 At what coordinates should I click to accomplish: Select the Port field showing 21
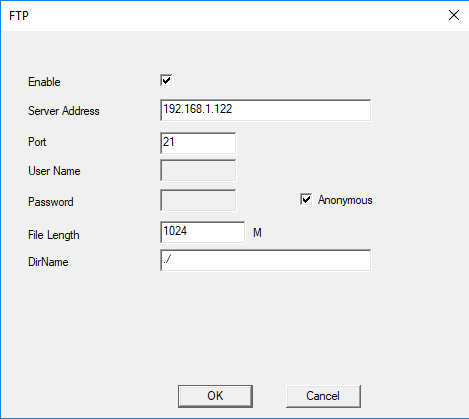pyautogui.click(x=198, y=143)
